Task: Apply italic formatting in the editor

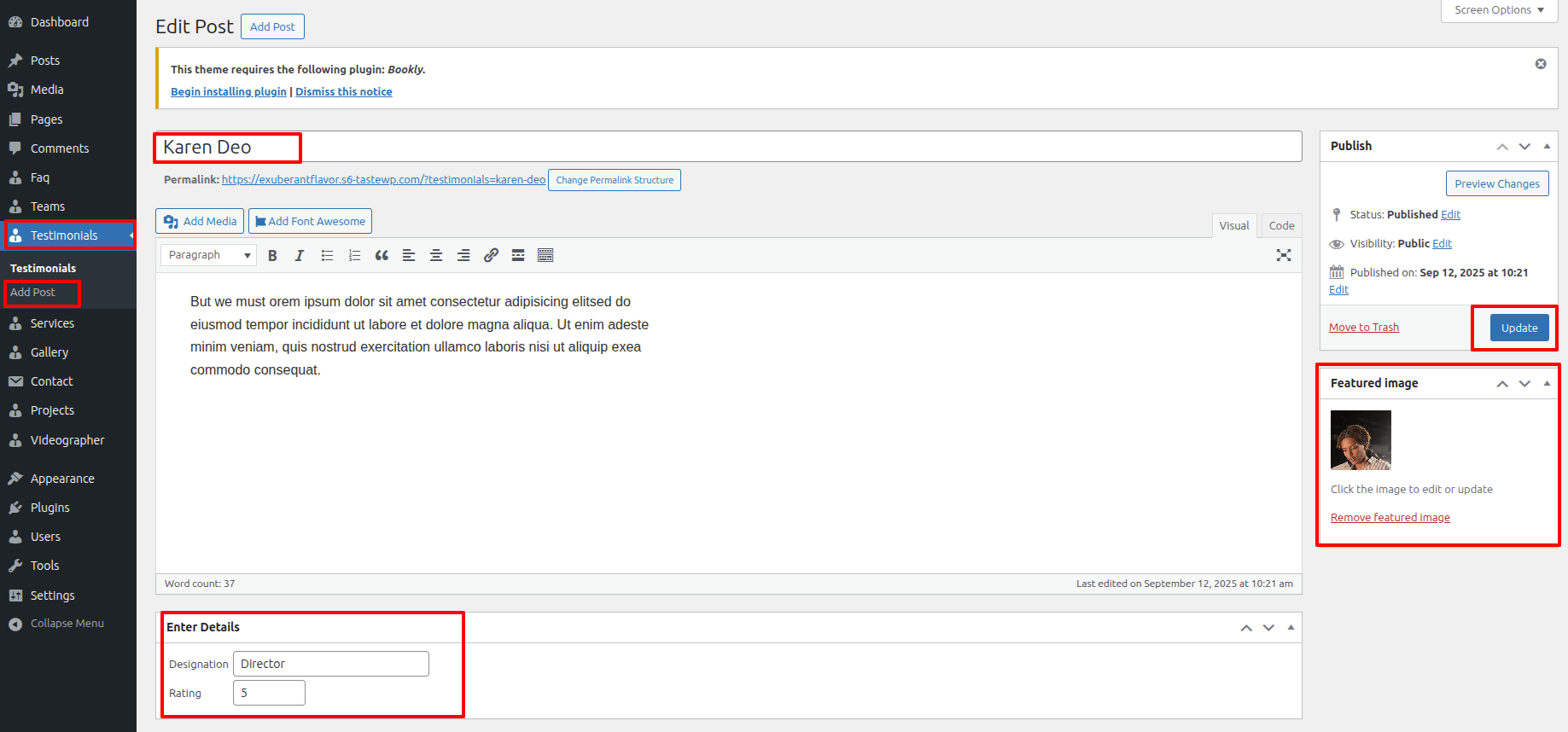Action: [300, 256]
